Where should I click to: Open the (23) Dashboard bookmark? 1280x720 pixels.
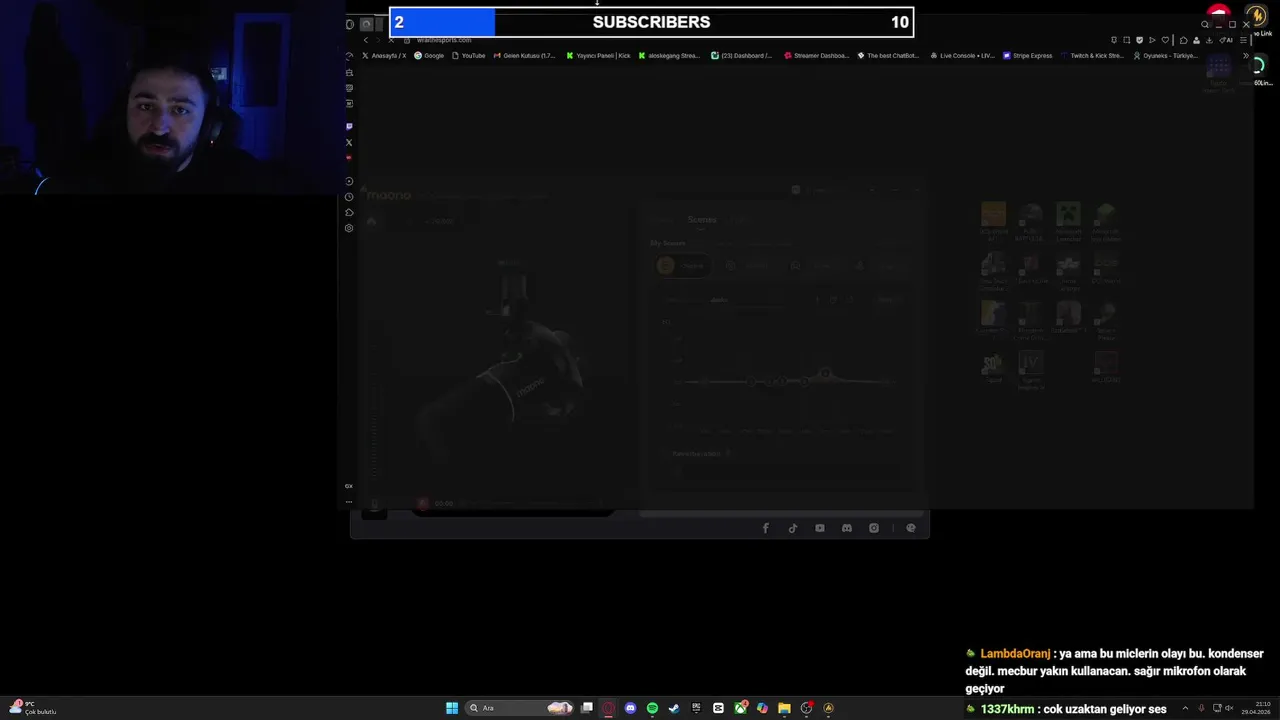coord(741,56)
